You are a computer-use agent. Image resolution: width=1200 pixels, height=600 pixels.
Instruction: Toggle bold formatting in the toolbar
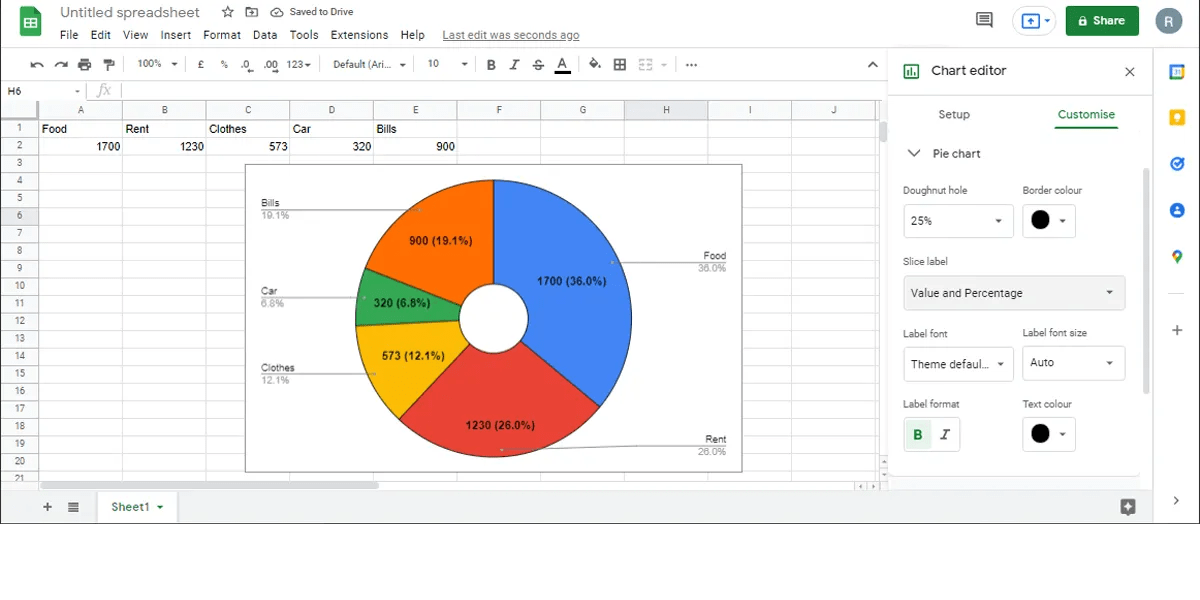coord(491,64)
